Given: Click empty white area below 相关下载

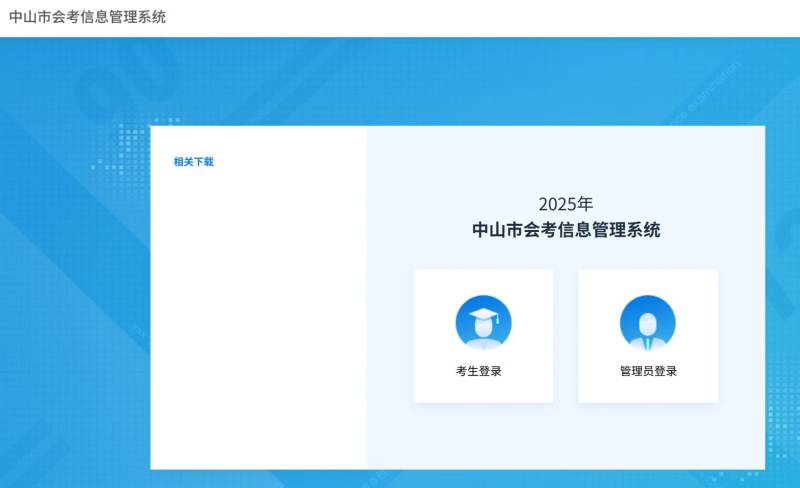Looking at the screenshot, I should 258,320.
